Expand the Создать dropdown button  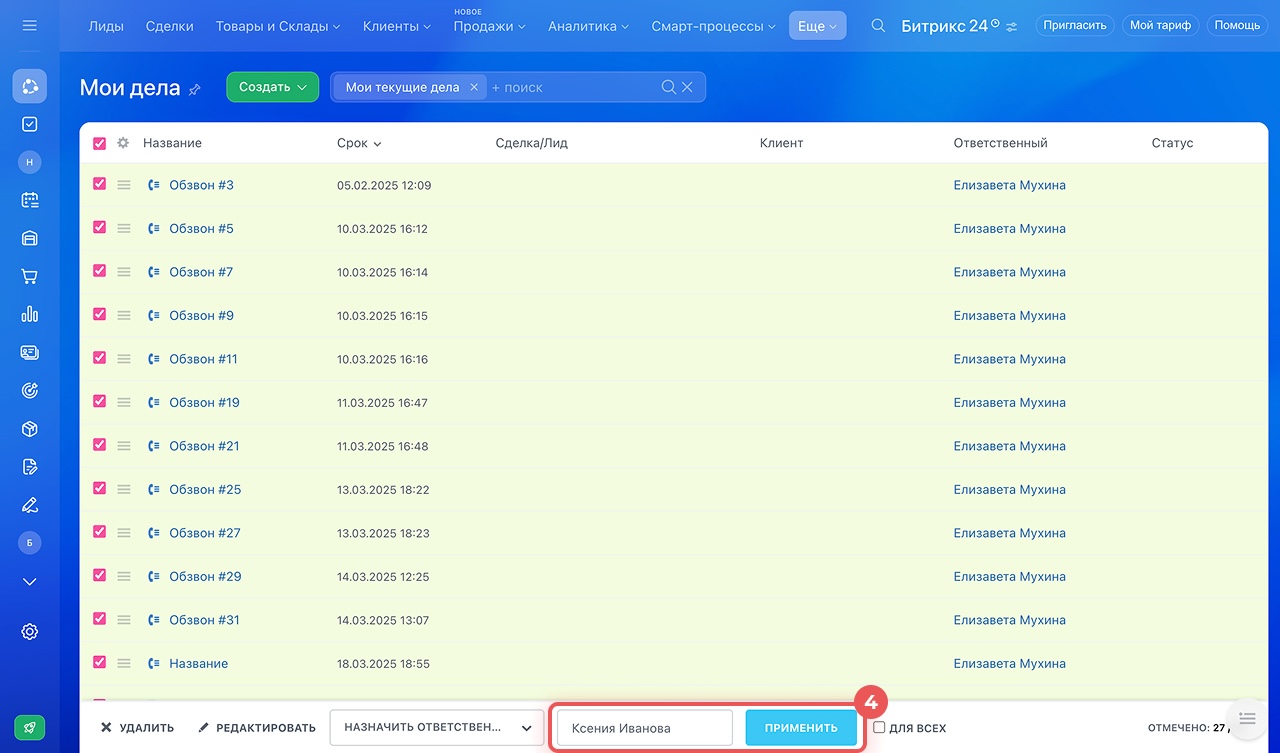pos(272,87)
